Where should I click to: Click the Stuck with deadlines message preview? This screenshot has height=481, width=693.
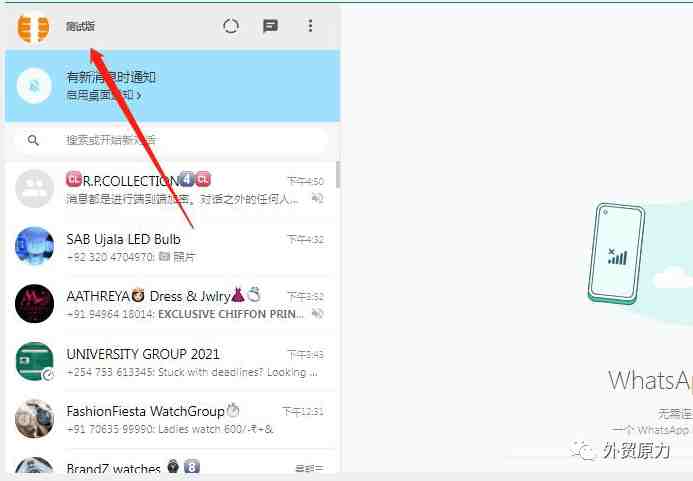(238, 372)
